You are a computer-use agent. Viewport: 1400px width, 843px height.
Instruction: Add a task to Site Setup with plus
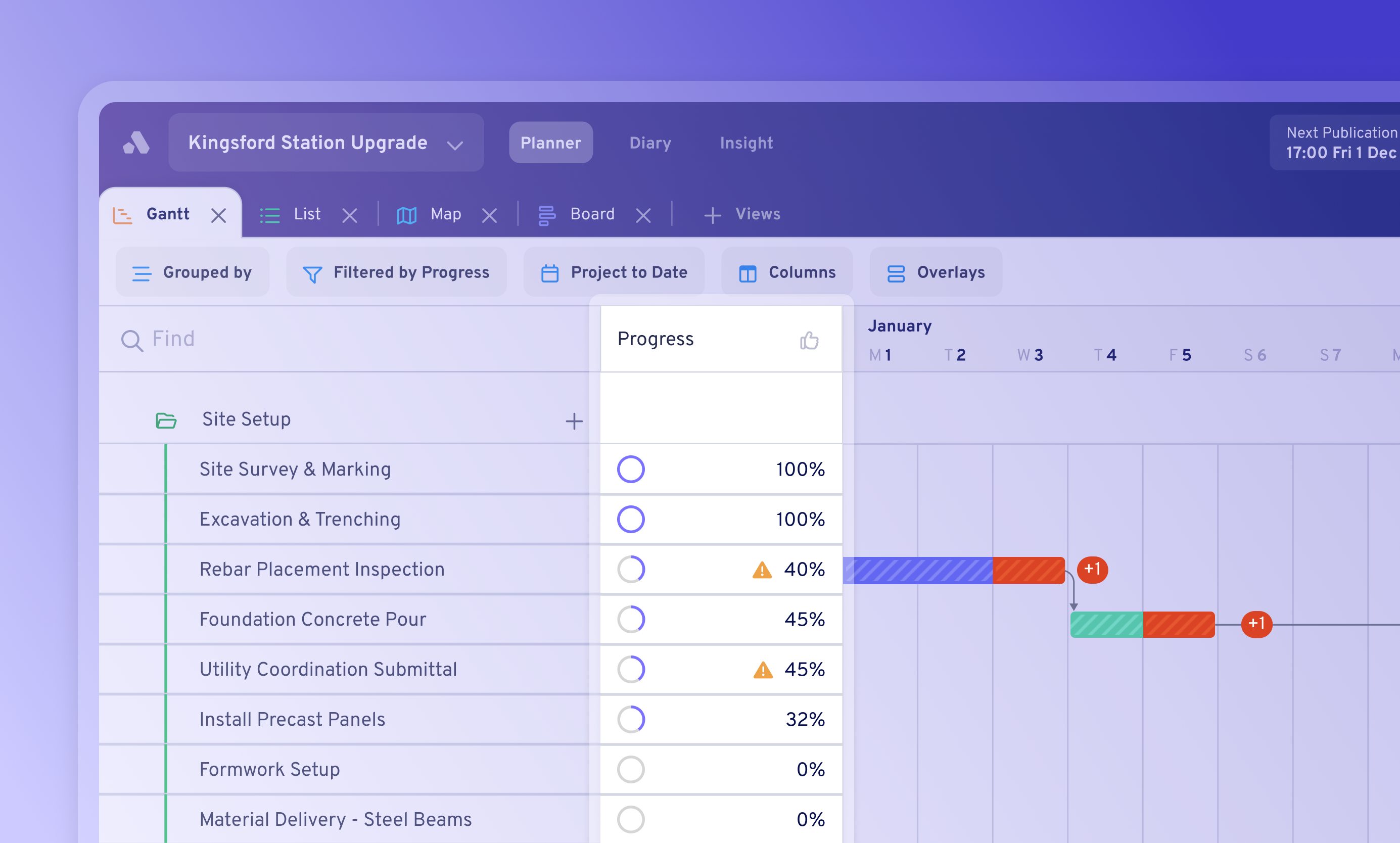(574, 421)
